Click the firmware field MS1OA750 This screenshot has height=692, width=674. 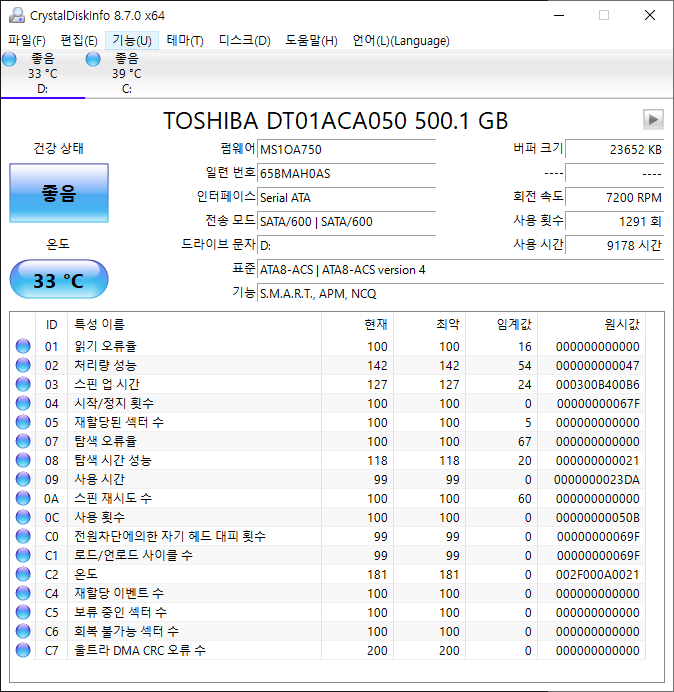(x=346, y=149)
